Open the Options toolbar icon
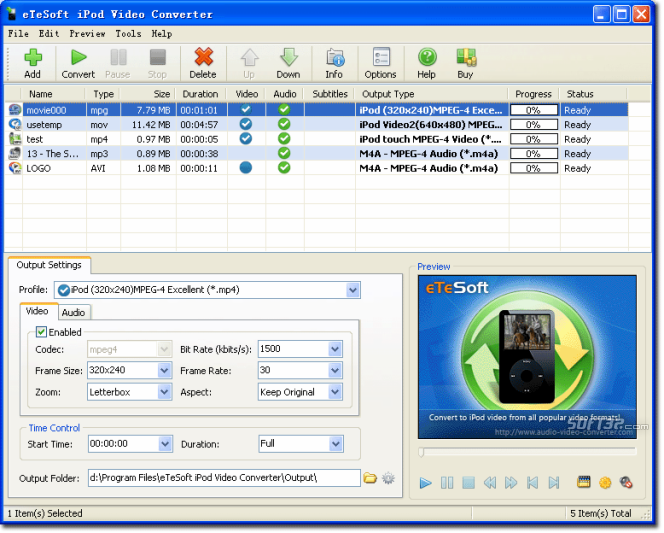 click(381, 64)
